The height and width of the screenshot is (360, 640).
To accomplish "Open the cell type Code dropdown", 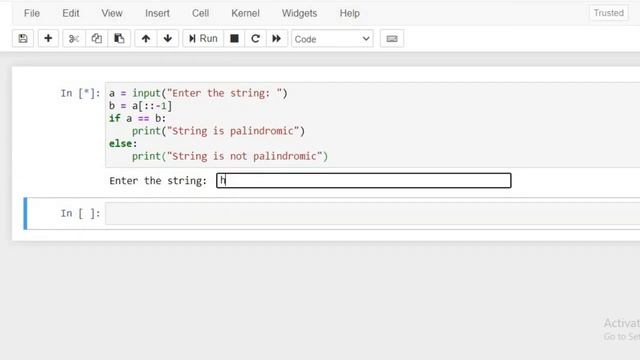I will (x=332, y=39).
